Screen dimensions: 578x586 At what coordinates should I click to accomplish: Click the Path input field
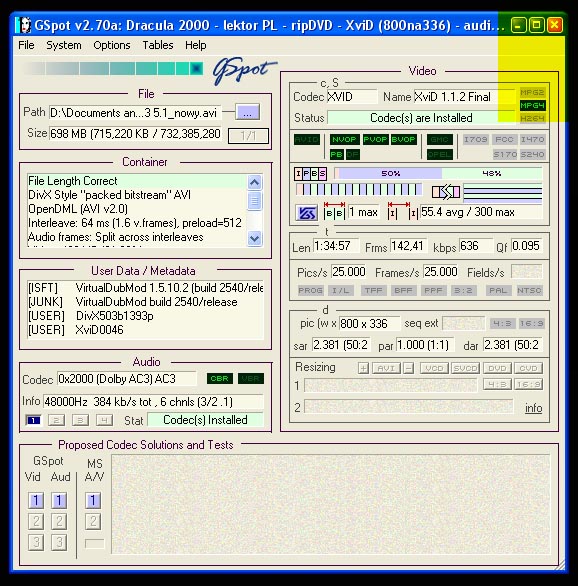135,113
